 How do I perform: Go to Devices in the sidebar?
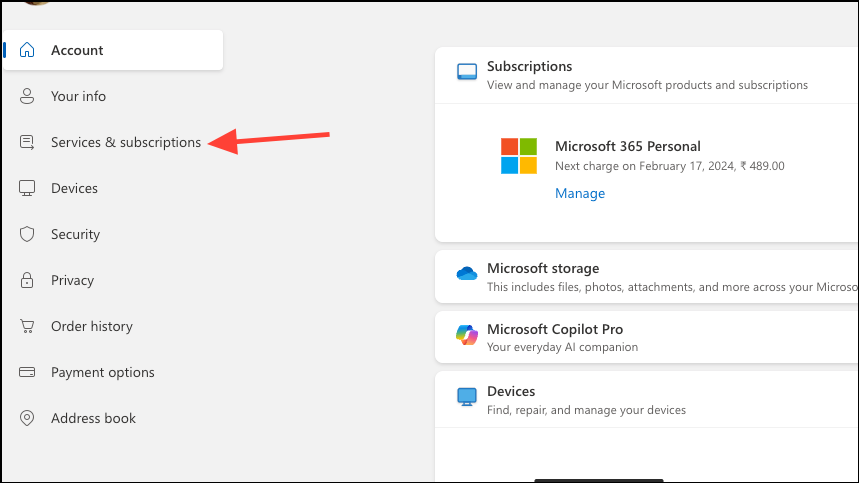click(75, 188)
